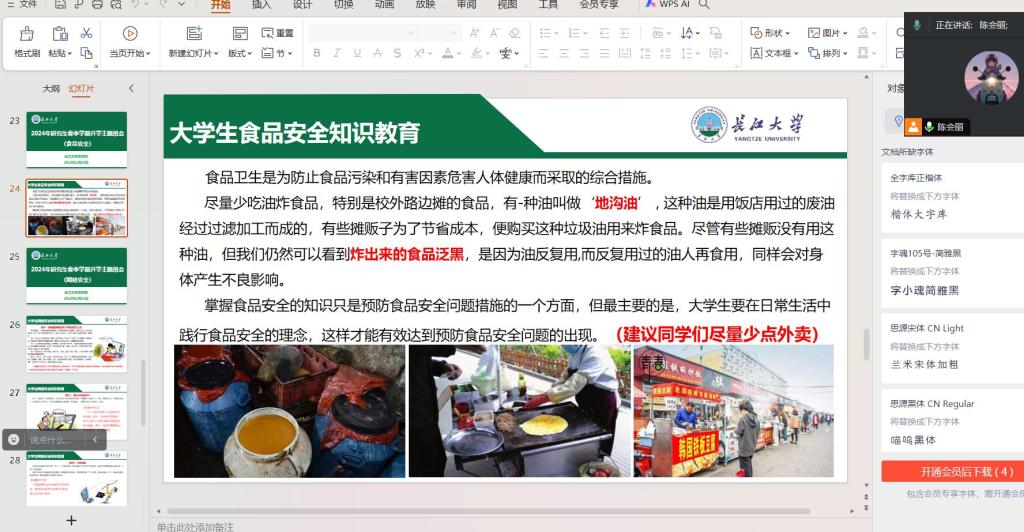Select slide 26 thumbnail
Screen dimensions: 1024x532
pyautogui.click(x=76, y=343)
